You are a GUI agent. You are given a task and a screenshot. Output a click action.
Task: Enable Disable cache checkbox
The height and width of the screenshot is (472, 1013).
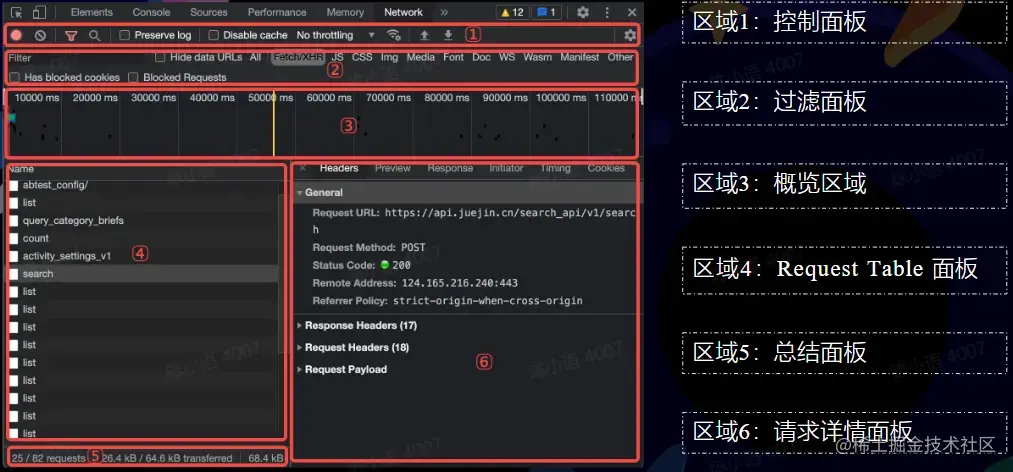(x=214, y=36)
